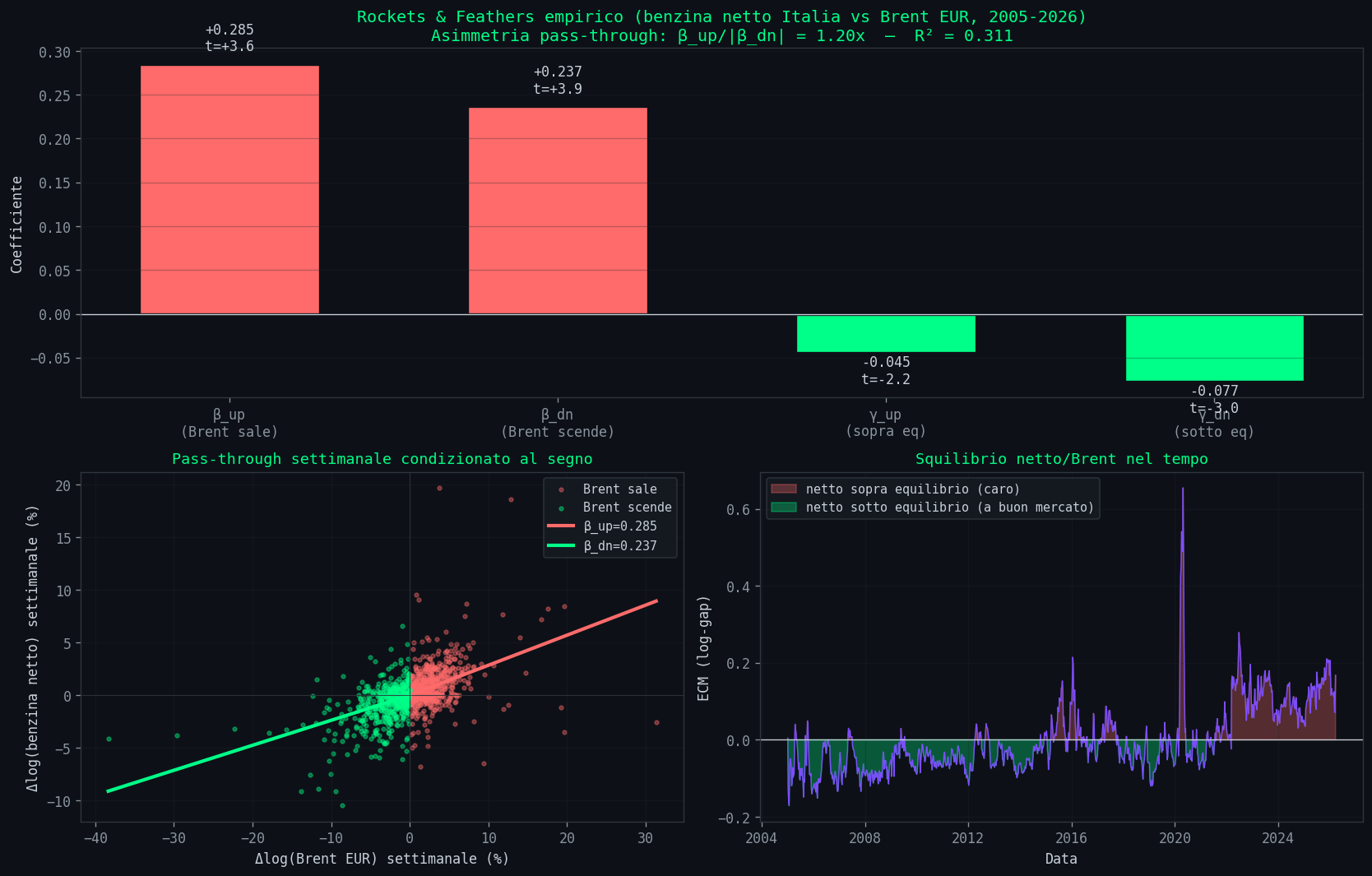The height and width of the screenshot is (876, 1372).
Task: Click the '+0.285 t=+3.6' bar annotation
Action: 229,39
